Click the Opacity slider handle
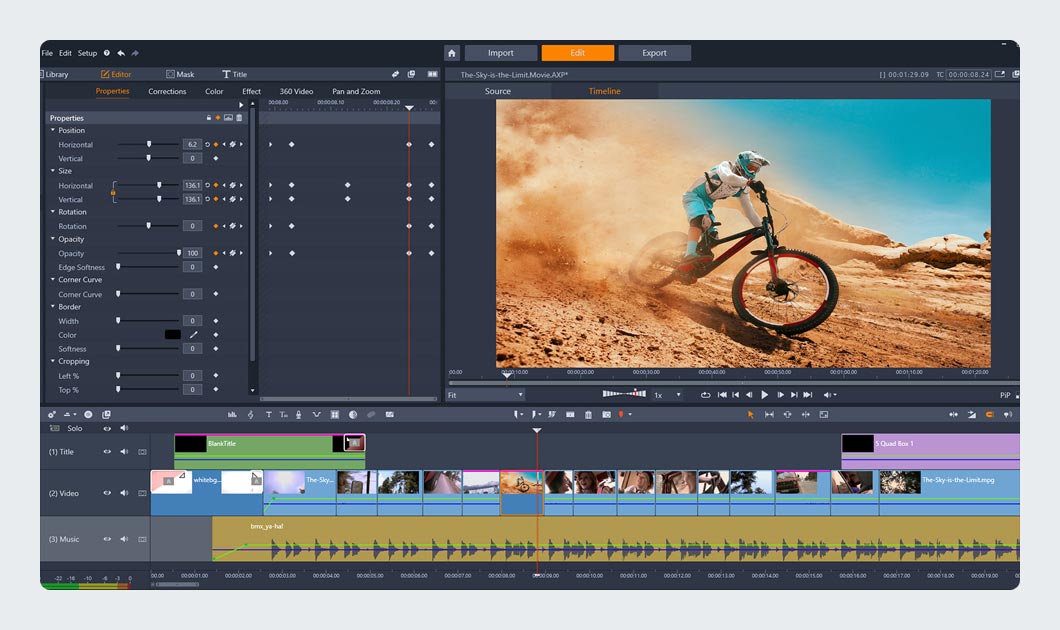 point(179,253)
